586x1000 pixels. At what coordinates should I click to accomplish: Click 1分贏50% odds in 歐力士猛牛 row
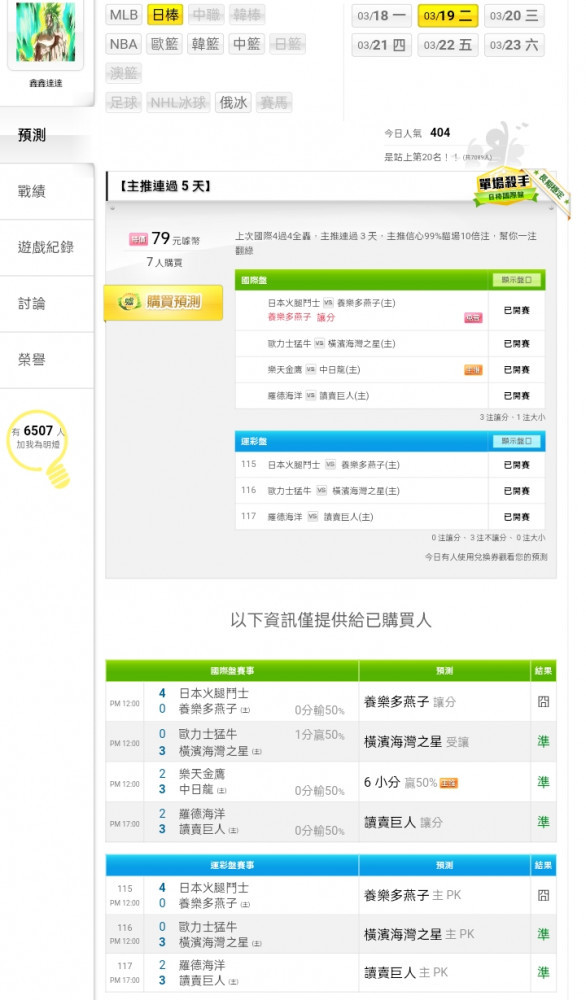point(319,735)
